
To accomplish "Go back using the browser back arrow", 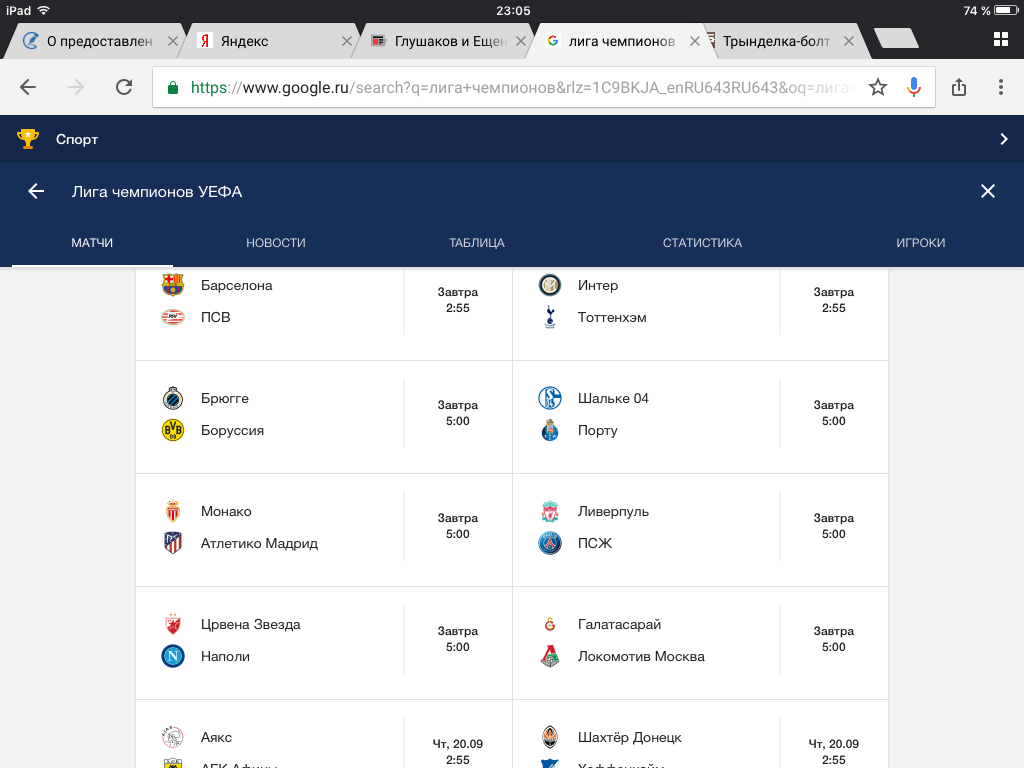I will click(27, 87).
